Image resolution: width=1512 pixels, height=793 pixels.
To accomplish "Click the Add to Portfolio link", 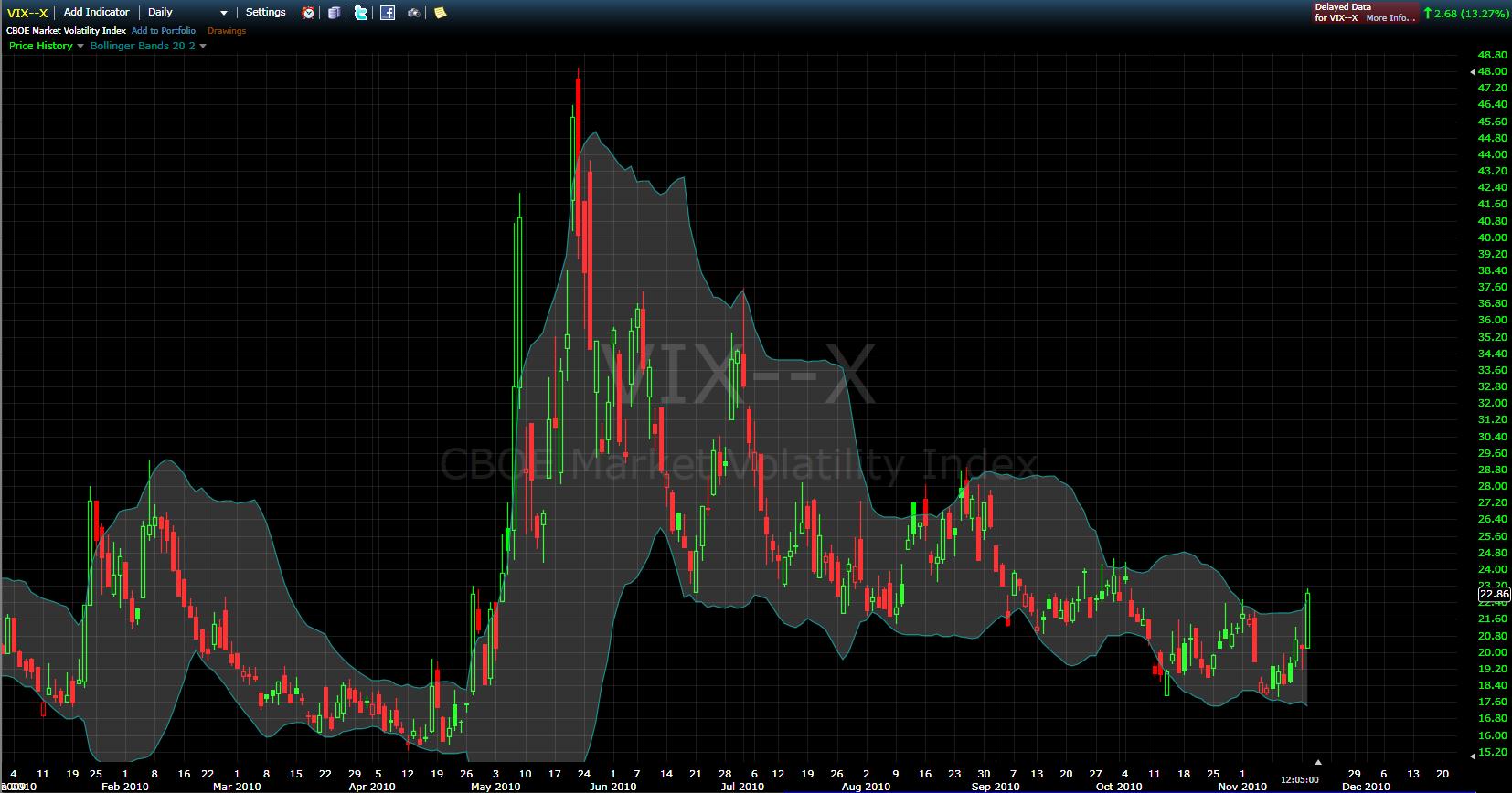I will pyautogui.click(x=164, y=31).
